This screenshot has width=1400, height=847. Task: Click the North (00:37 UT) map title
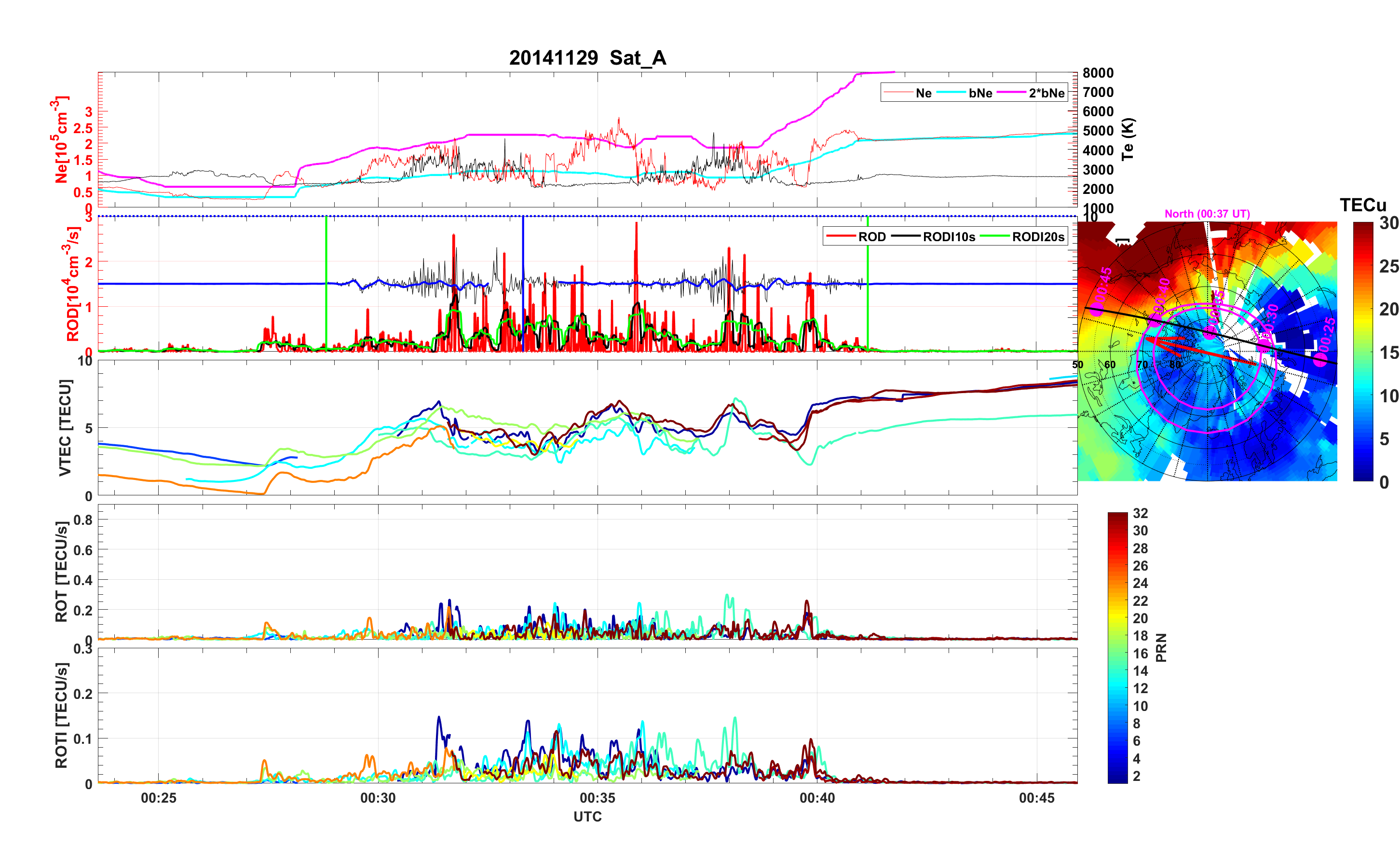pyautogui.click(x=1207, y=214)
